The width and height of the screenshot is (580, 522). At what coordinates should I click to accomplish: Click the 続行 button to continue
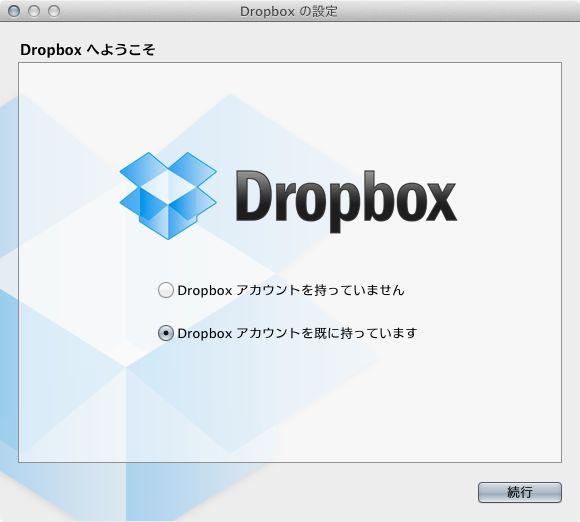(520, 492)
